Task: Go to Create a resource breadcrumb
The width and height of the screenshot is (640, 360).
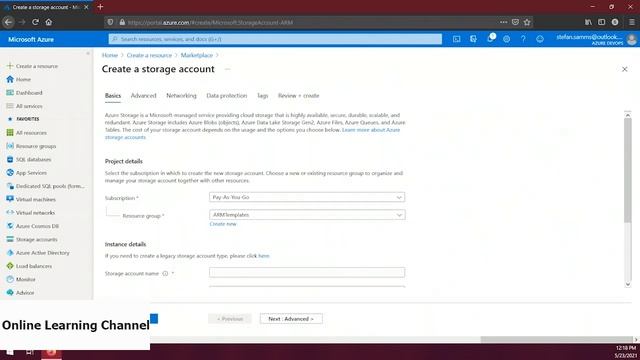Action: 149,55
